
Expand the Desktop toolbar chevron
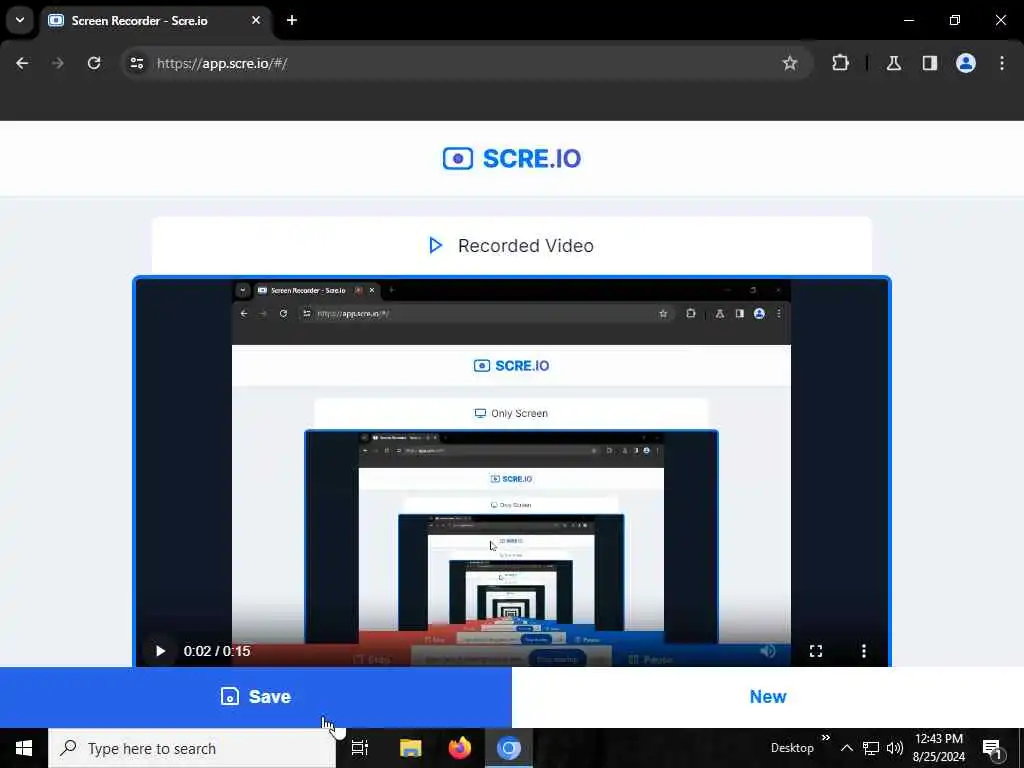point(826,737)
